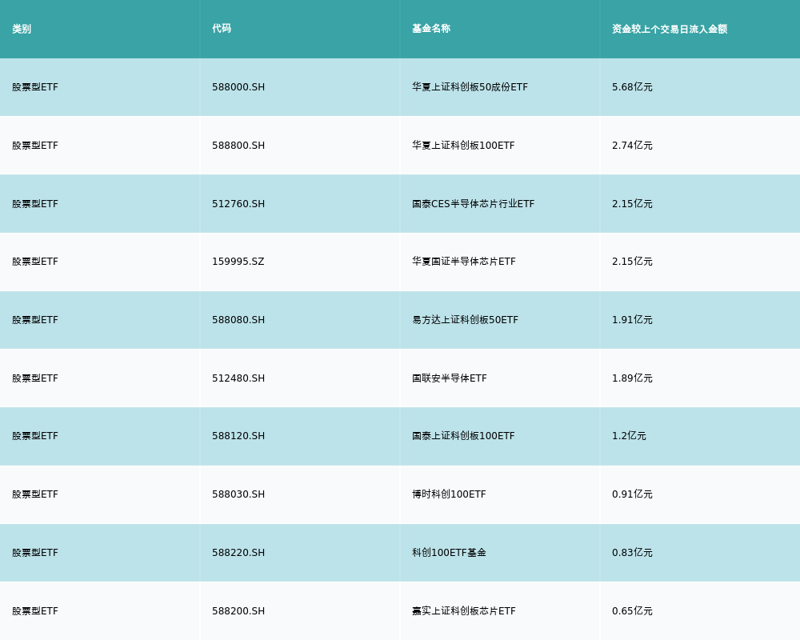The height and width of the screenshot is (640, 800).
Task: Select code 512760.SH
Action: click(x=238, y=204)
